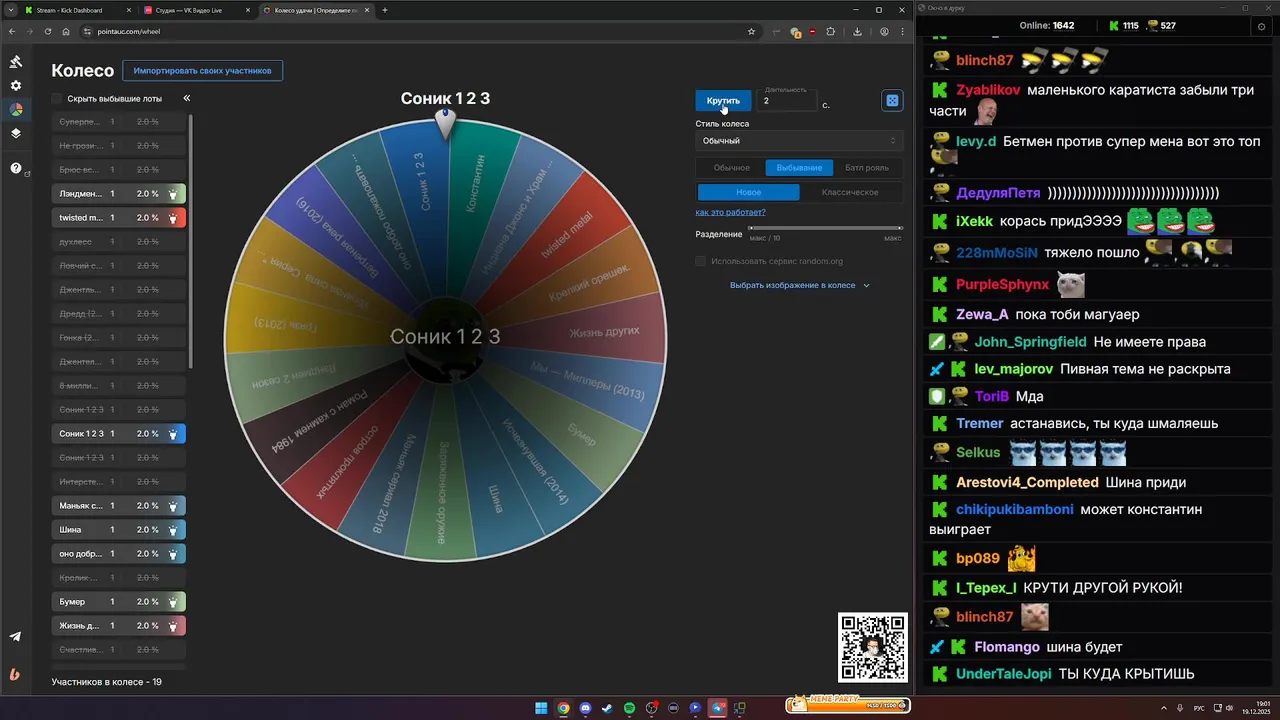Click trophy icon on active Соник 1 2 3 row

[173, 434]
